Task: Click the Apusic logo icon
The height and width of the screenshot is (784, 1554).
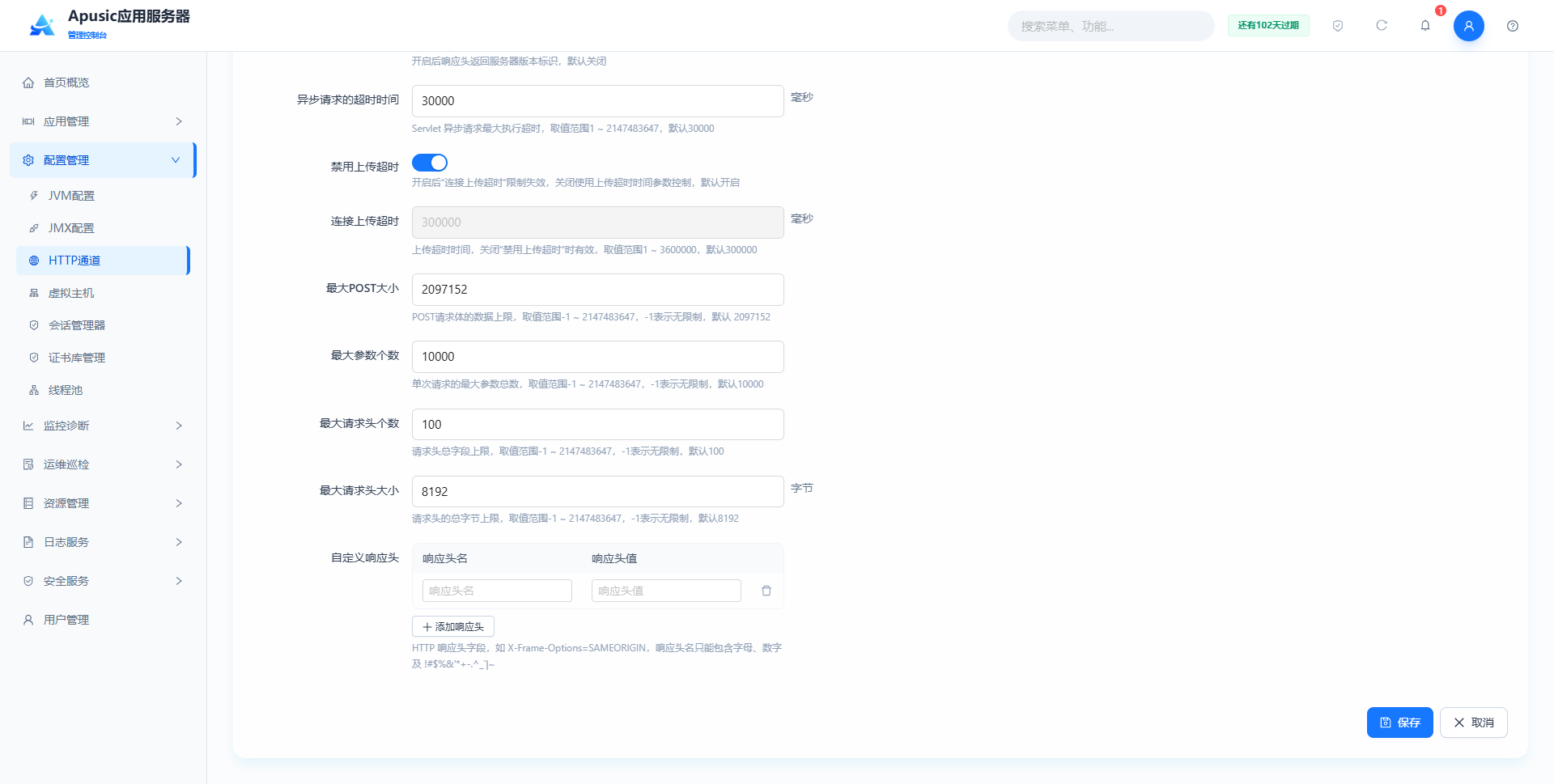Action: (42, 25)
